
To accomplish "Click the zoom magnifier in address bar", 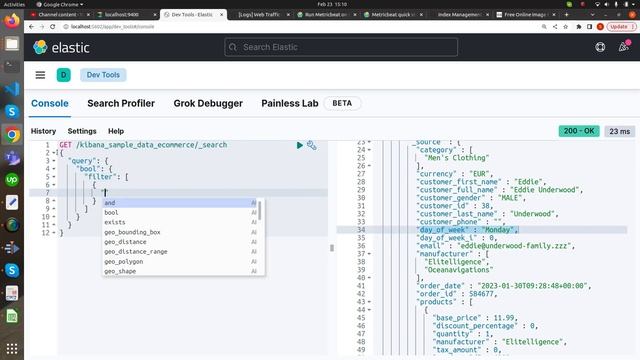I will click(544, 27).
